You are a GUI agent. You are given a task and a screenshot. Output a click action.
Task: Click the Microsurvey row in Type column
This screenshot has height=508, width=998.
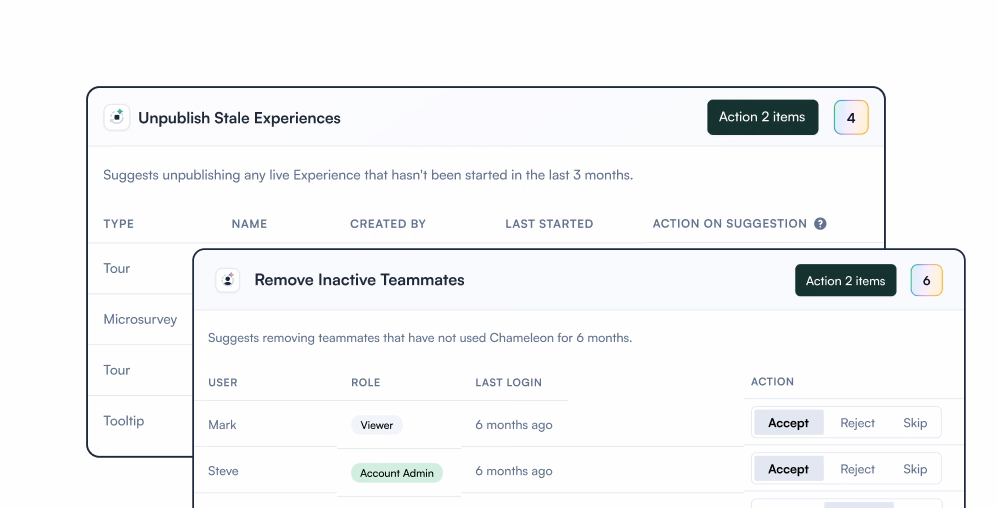point(140,320)
